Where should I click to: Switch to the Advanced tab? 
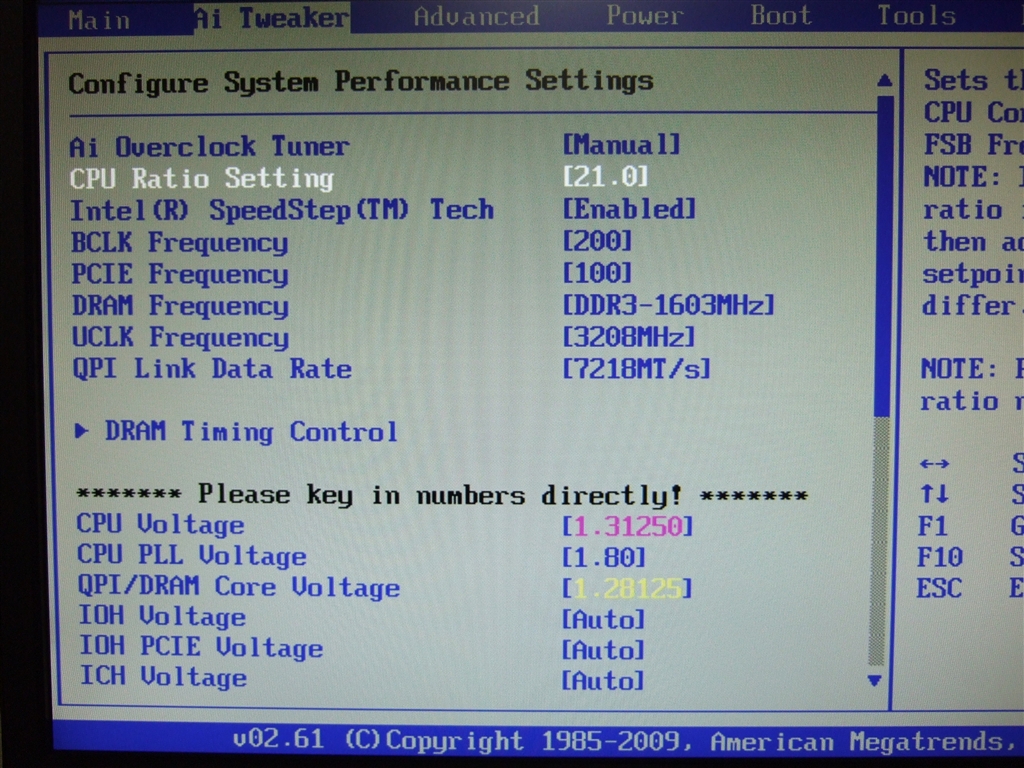[x=476, y=16]
